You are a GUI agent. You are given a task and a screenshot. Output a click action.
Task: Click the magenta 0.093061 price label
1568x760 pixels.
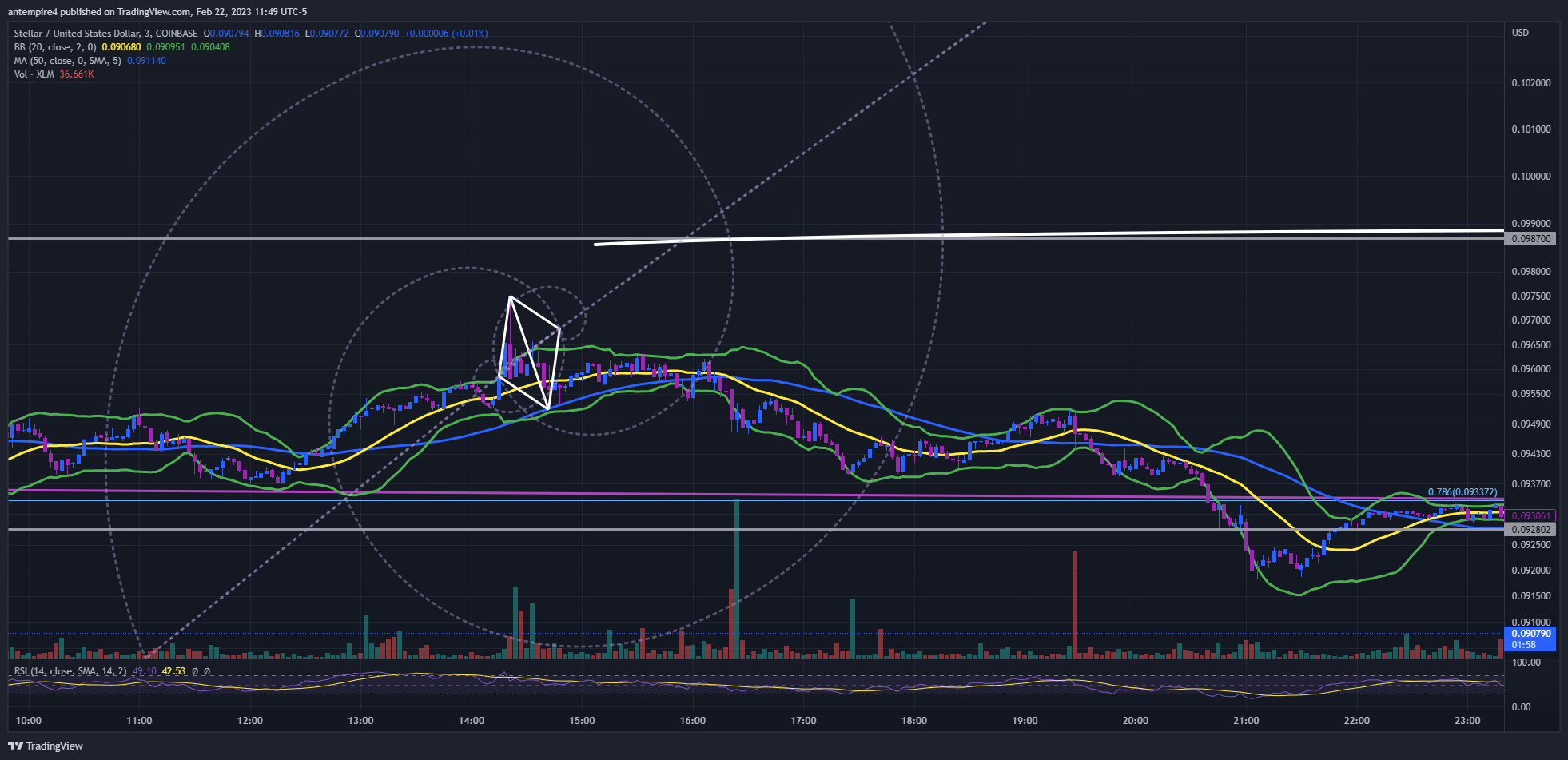(x=1530, y=516)
